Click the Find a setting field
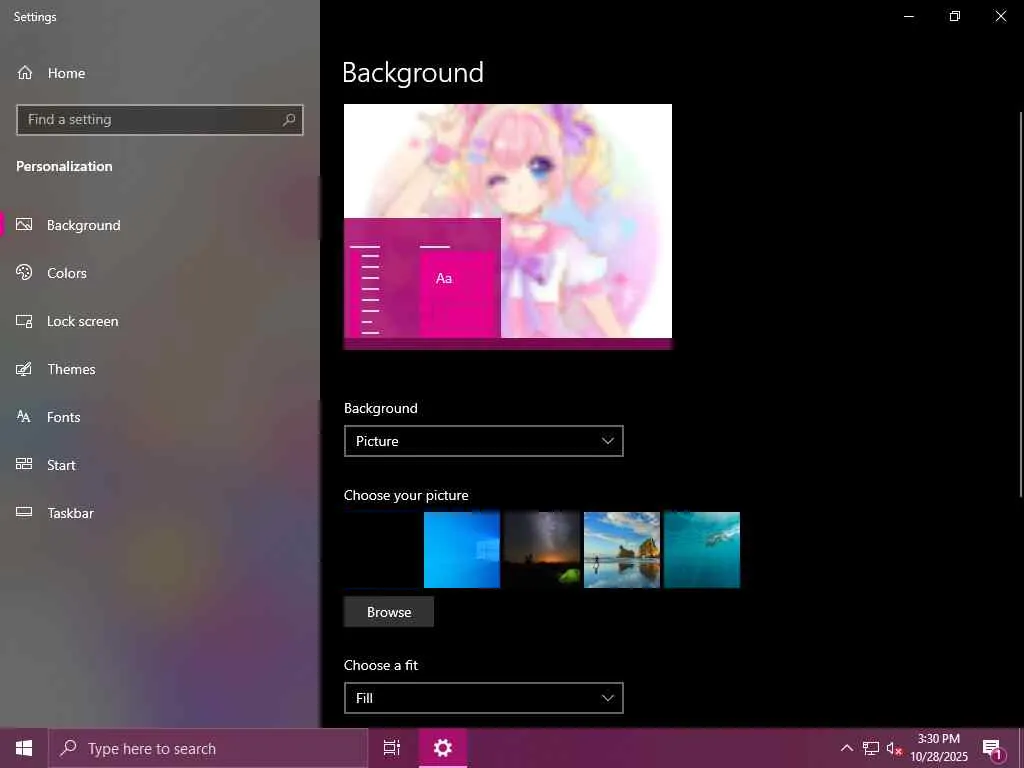 click(160, 120)
